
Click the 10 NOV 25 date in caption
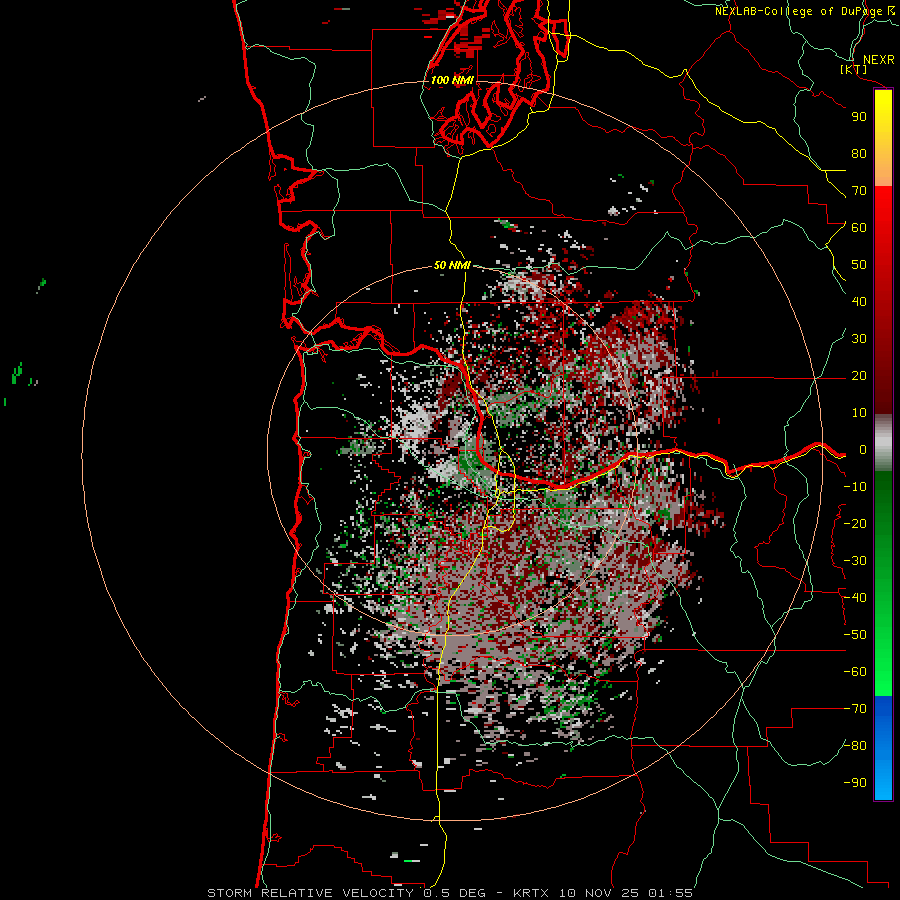pos(599,893)
